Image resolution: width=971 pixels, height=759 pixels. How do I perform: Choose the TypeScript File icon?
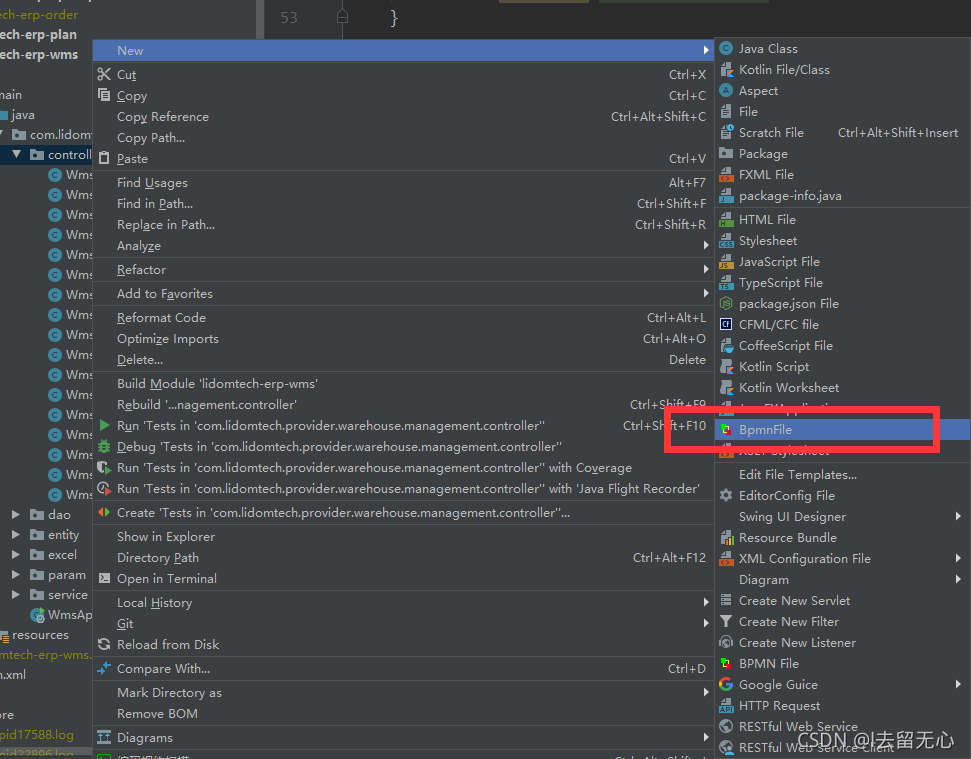pos(726,282)
